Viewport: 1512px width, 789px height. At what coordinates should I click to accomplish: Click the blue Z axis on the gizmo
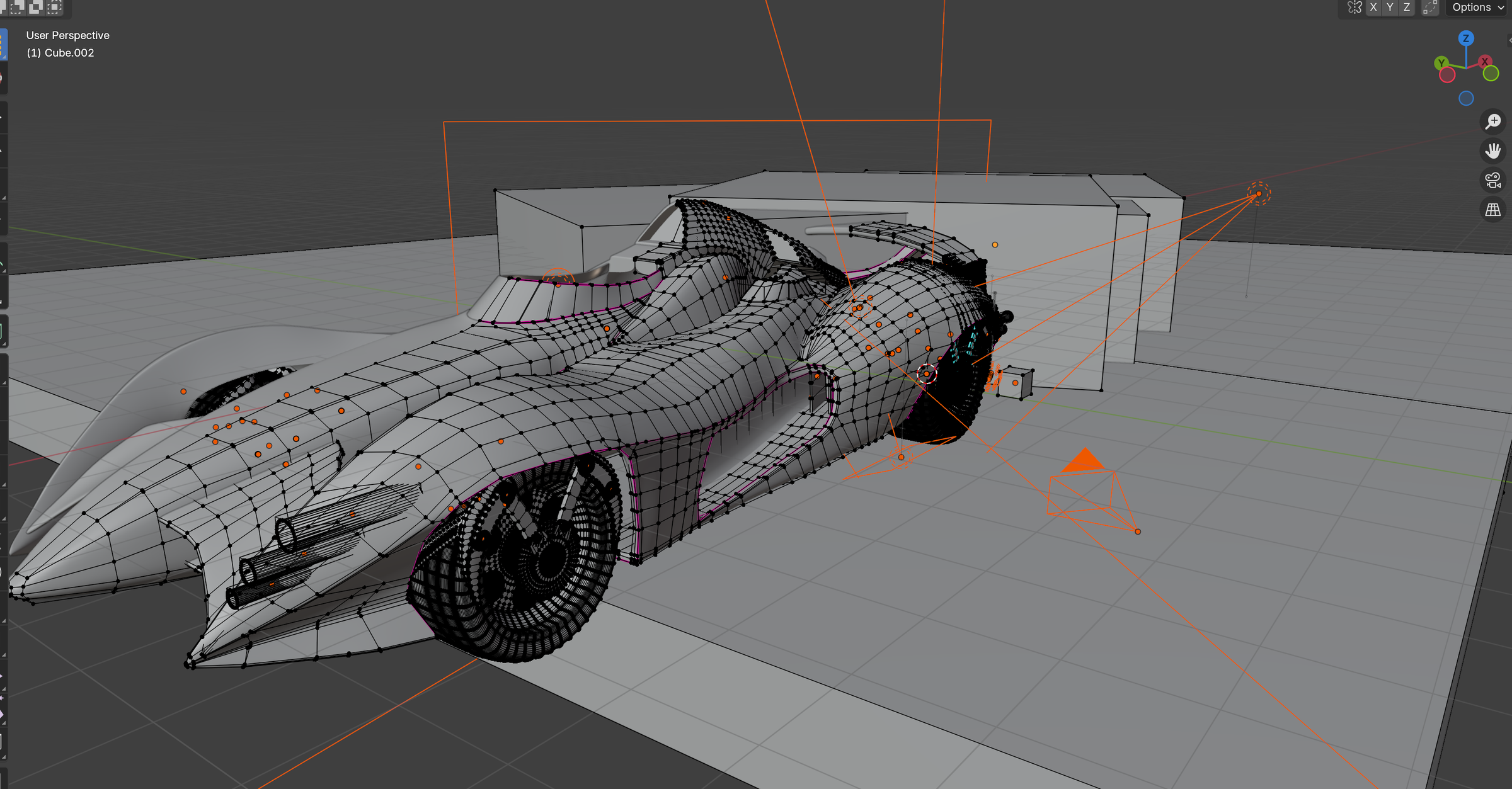pos(1466,38)
